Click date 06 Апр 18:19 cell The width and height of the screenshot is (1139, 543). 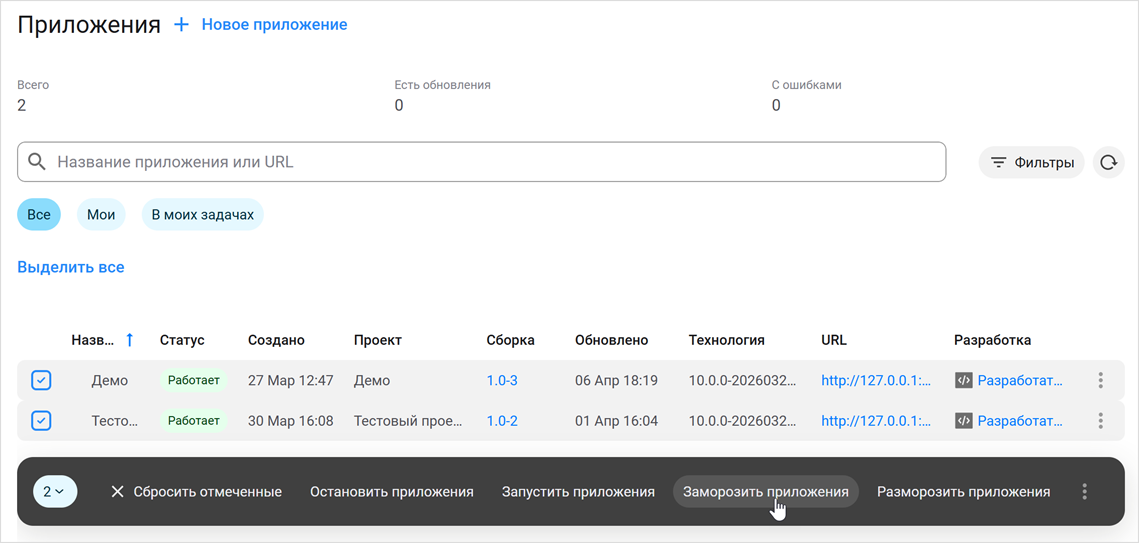[616, 380]
